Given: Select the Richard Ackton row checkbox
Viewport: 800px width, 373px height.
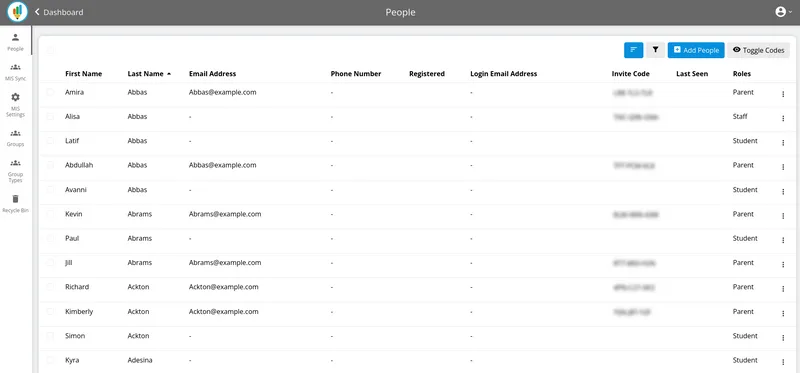Looking at the screenshot, I should click(x=50, y=287).
